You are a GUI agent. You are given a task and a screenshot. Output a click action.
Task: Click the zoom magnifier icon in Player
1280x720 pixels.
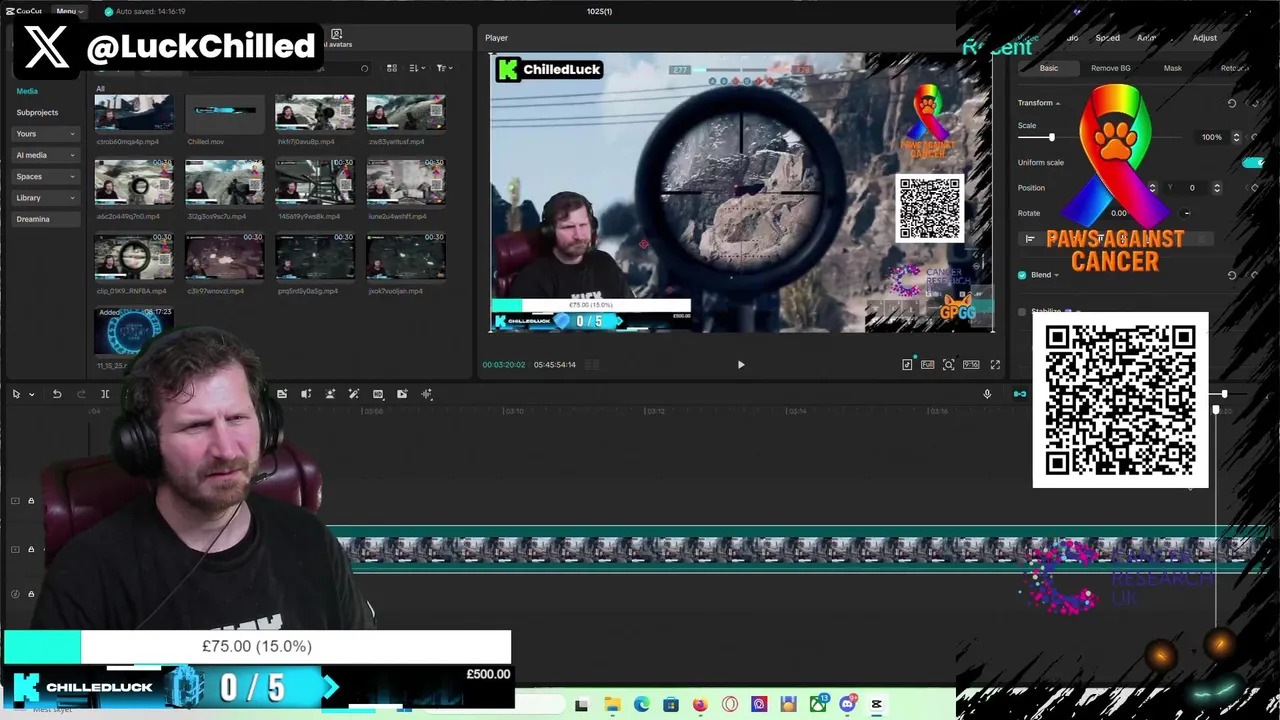pos(948,365)
